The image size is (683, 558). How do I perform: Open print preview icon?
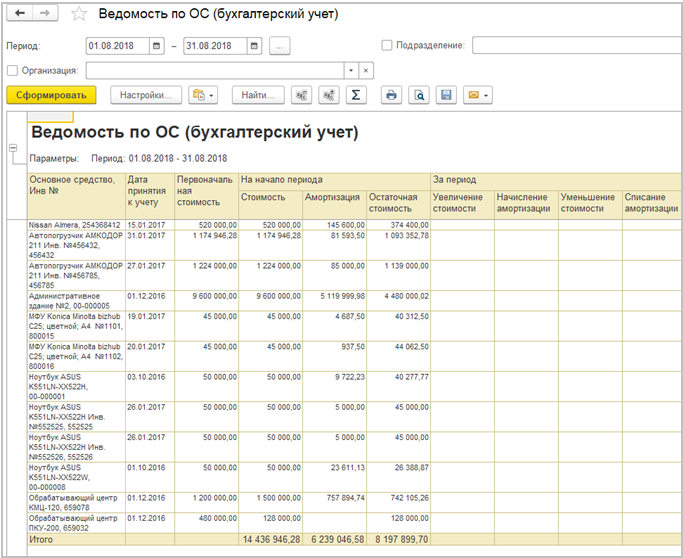coord(419,95)
